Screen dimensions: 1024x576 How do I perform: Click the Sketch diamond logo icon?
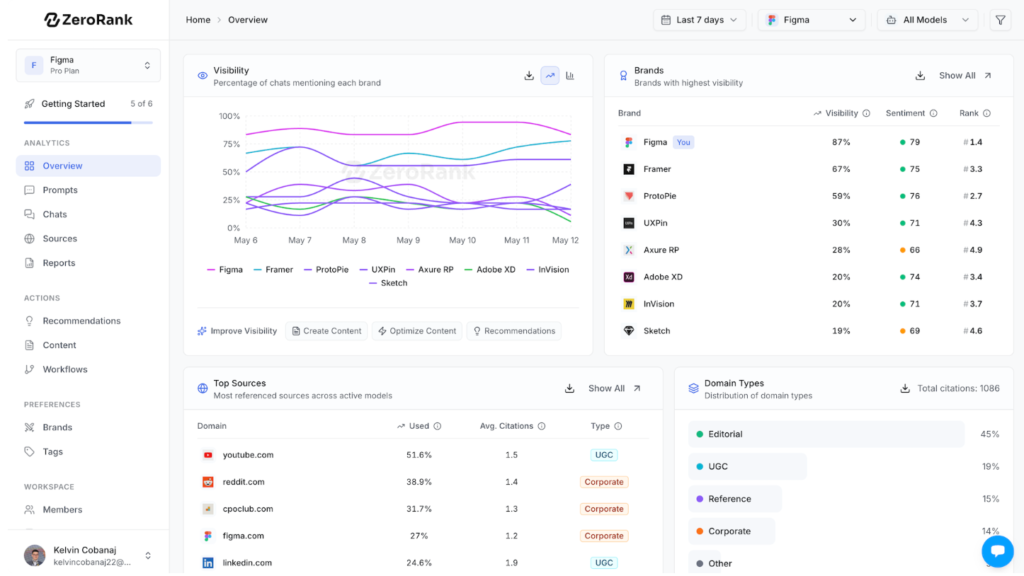click(629, 331)
